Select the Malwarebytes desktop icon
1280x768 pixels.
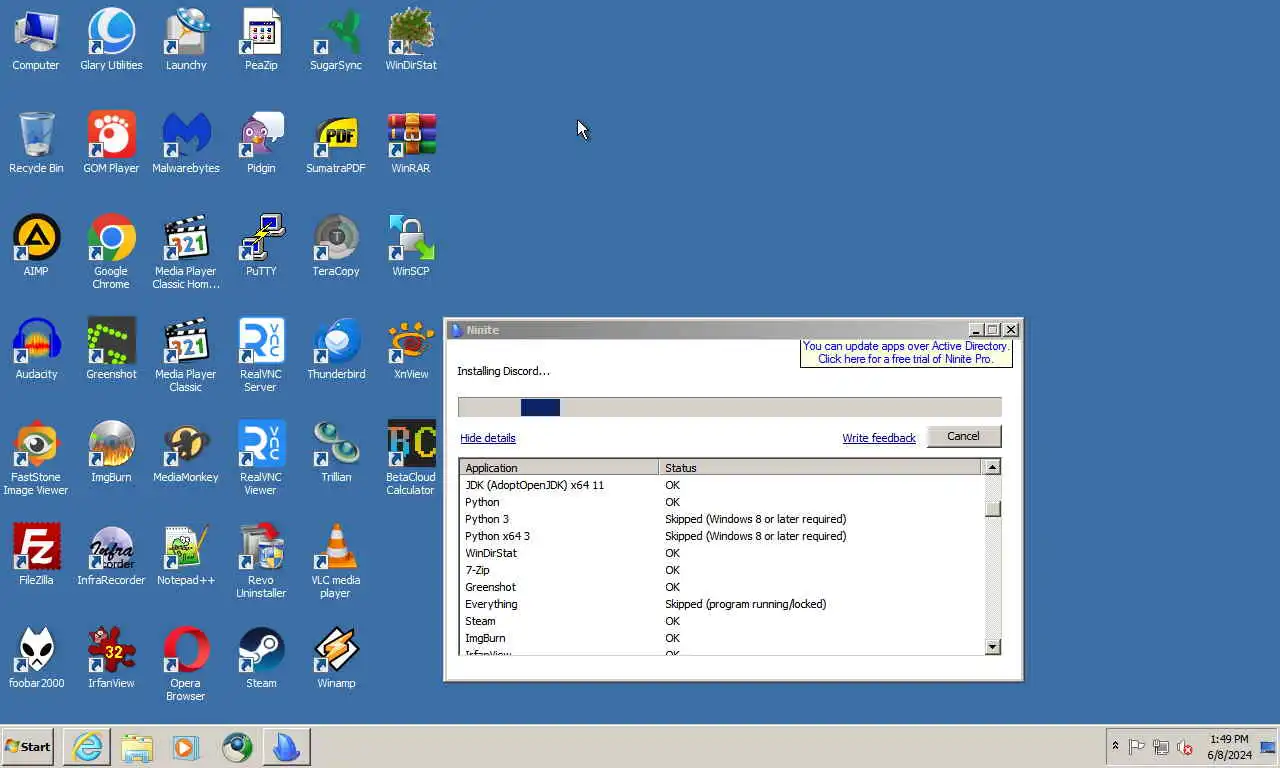[186, 143]
